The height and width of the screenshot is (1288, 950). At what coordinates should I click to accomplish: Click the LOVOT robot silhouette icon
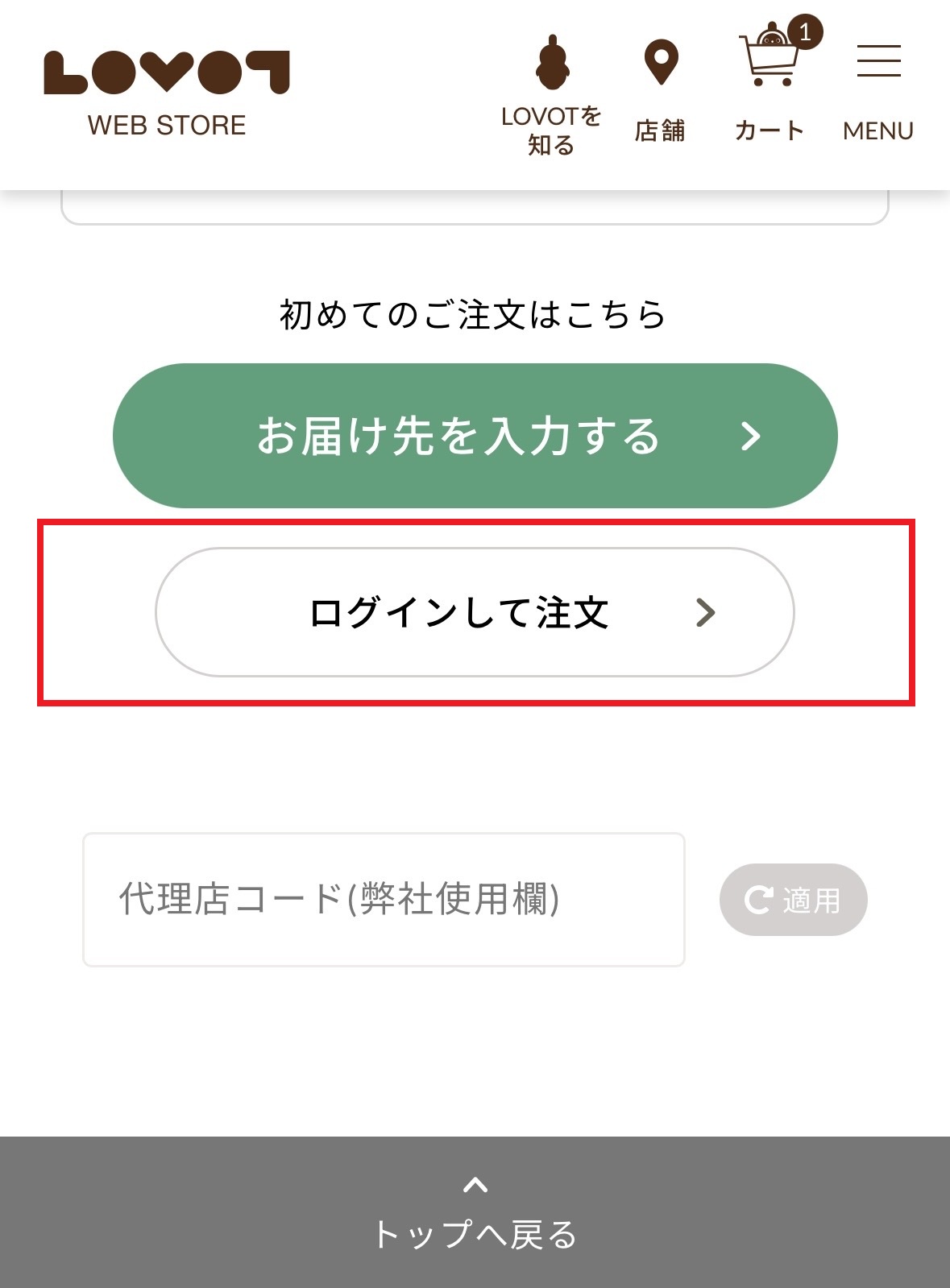coord(552,61)
